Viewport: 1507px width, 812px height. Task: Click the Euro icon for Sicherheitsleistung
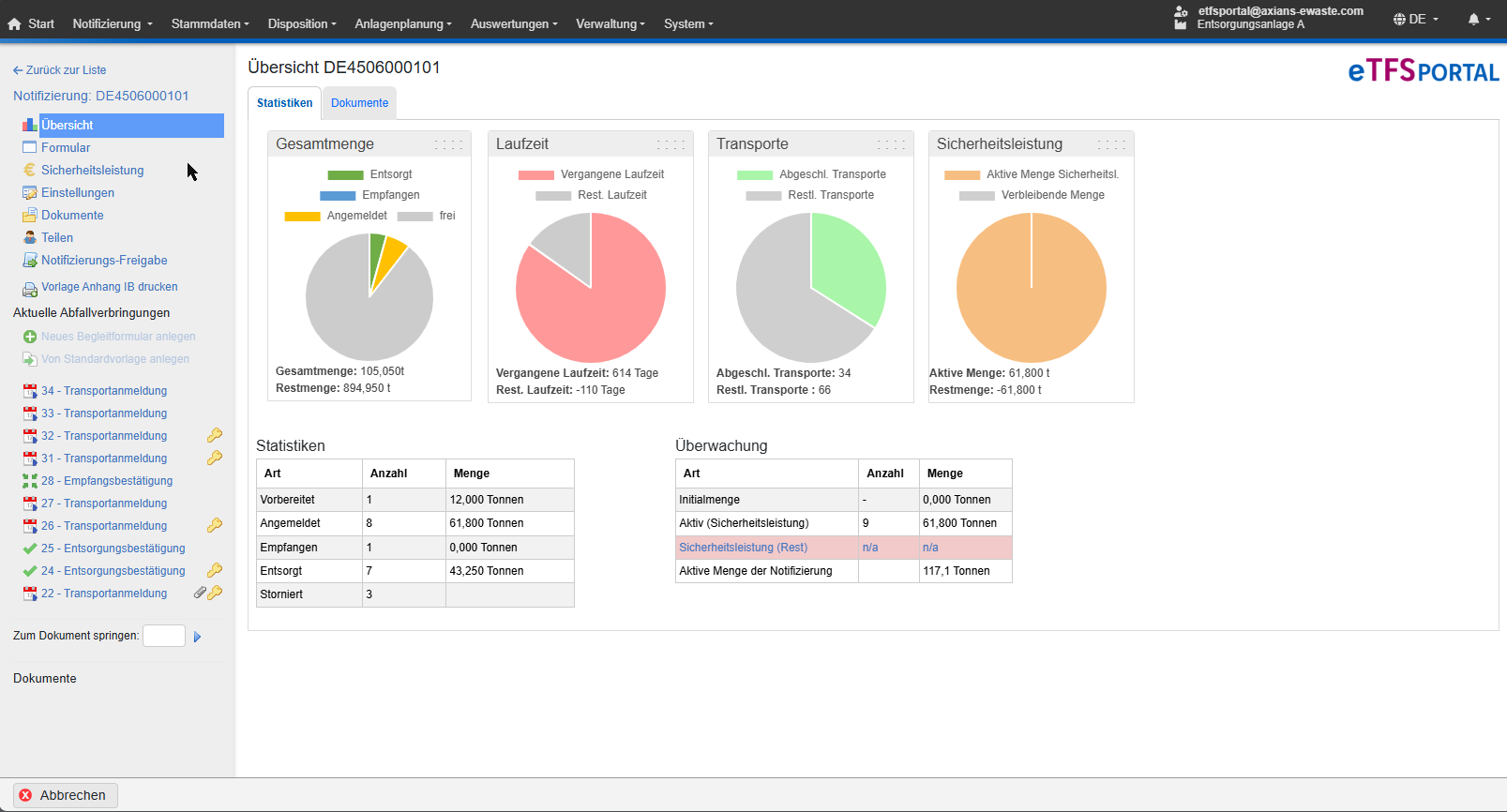tap(30, 170)
